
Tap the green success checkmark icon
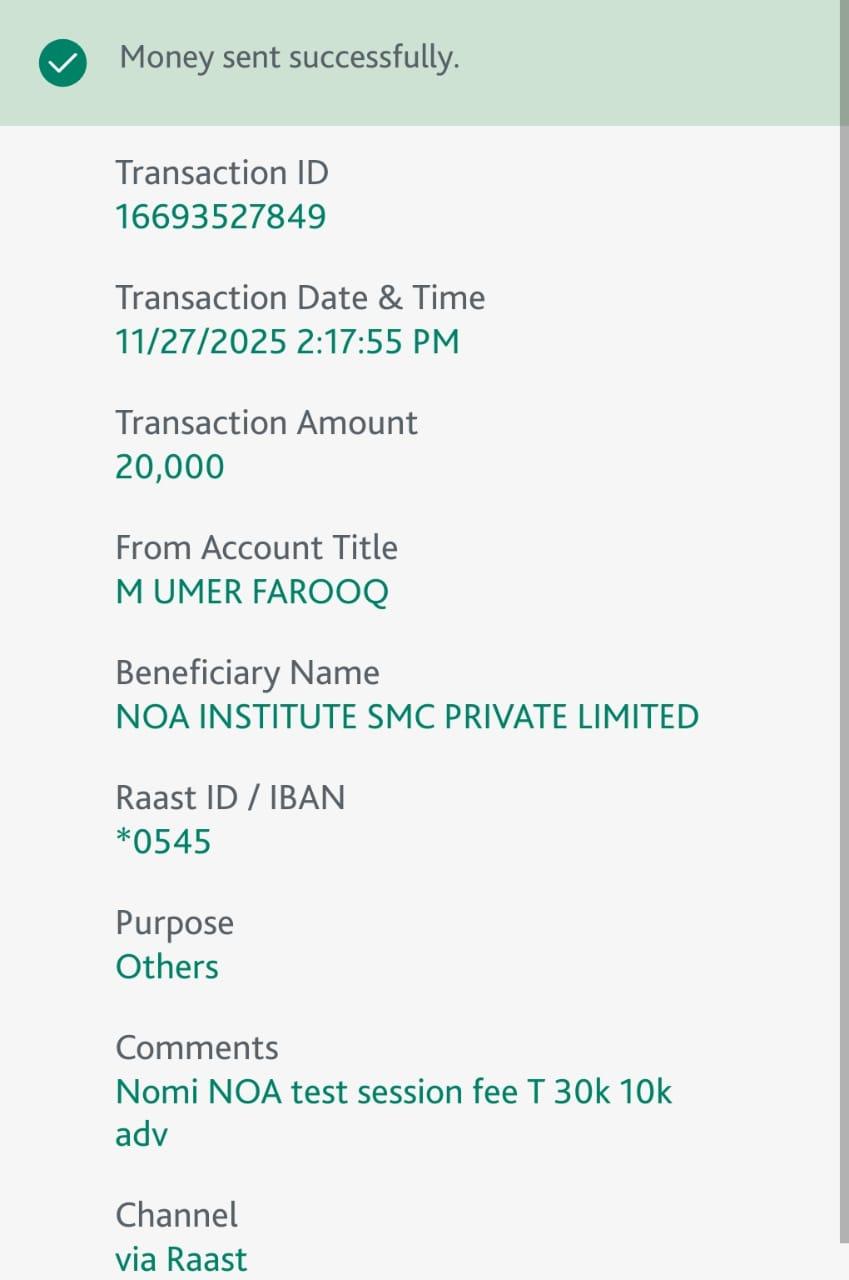point(62,64)
